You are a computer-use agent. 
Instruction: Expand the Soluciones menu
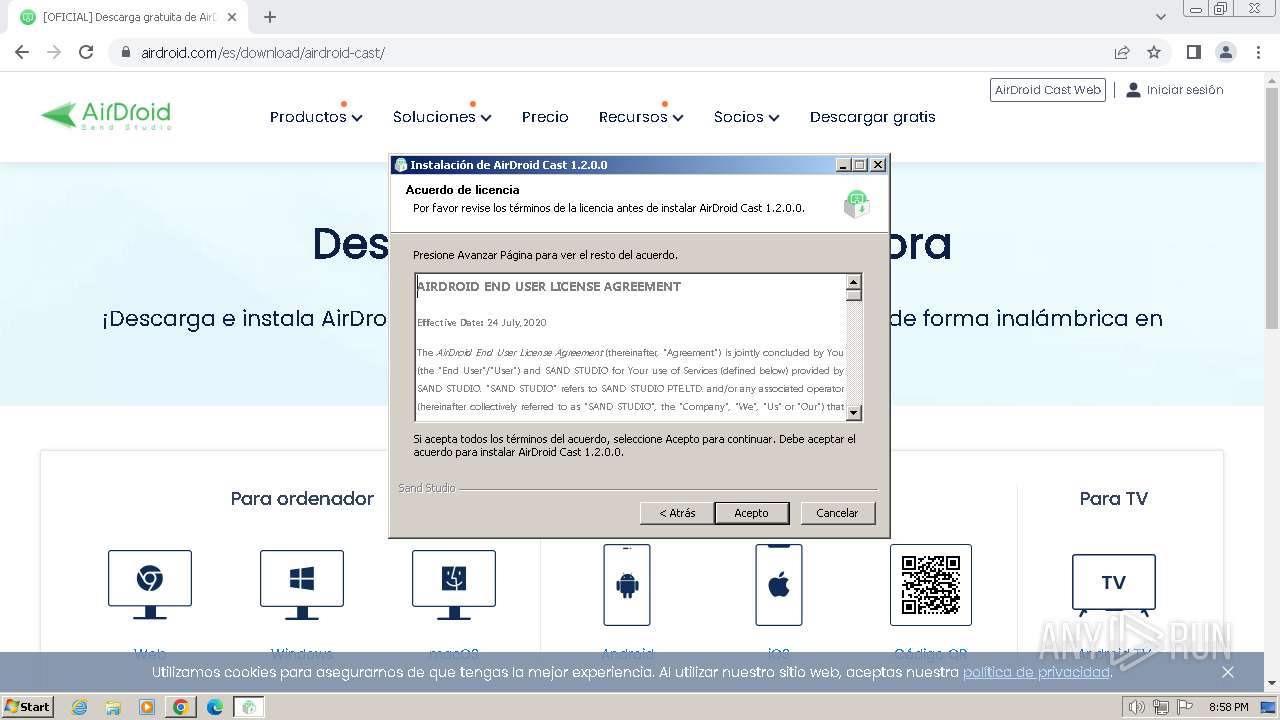click(442, 117)
